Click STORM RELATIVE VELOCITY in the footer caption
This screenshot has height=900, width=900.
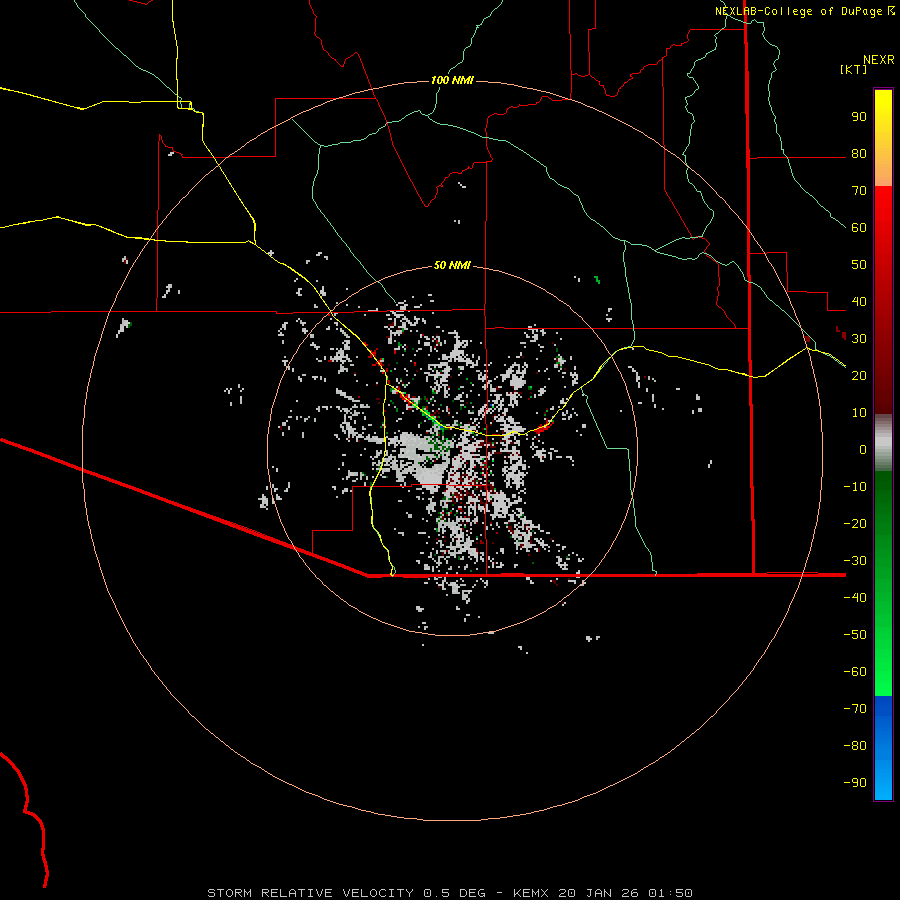coord(310,893)
